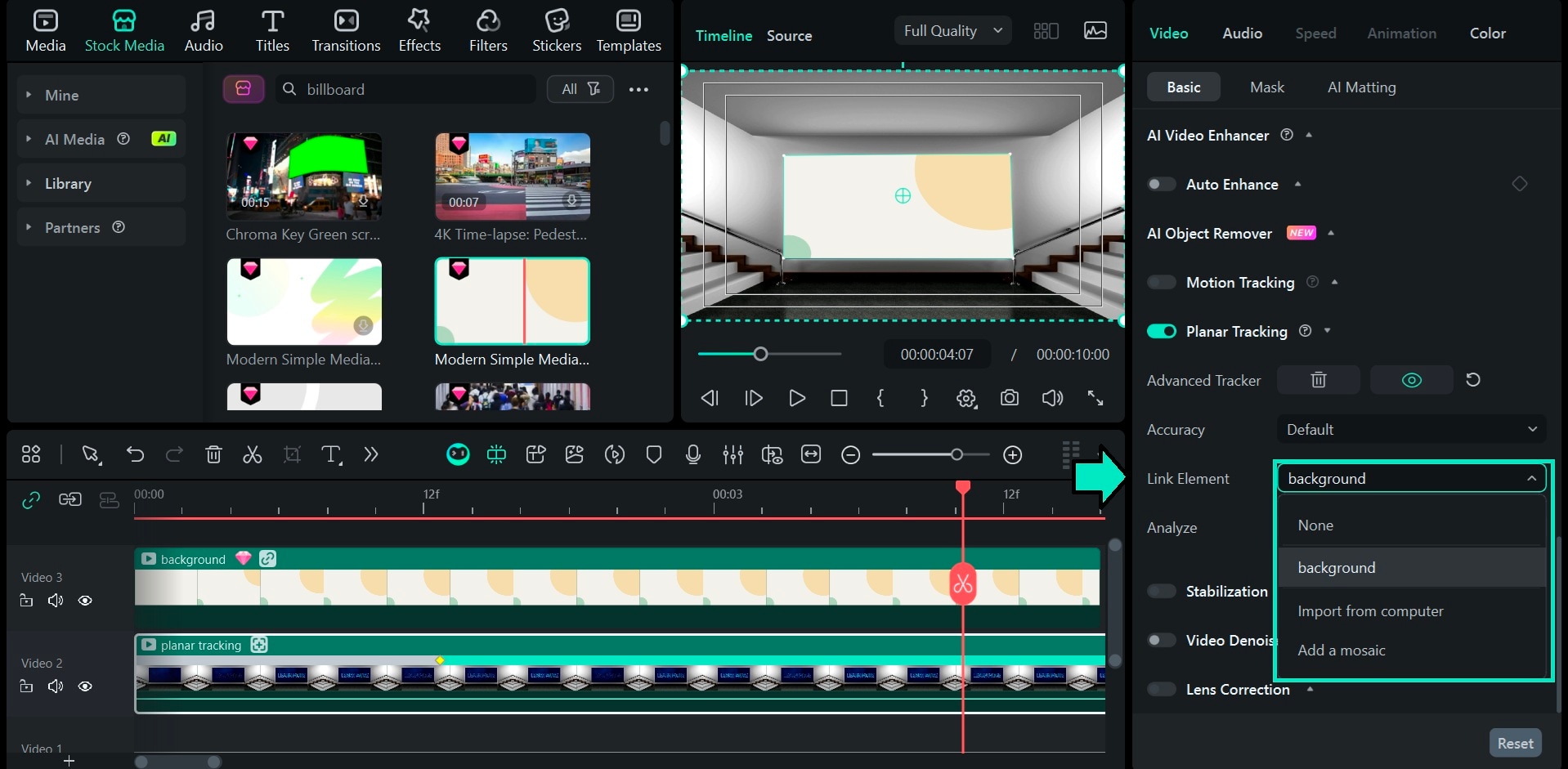Image resolution: width=1568 pixels, height=769 pixels.
Task: Click the scopes image icon above preview
Action: pos(1095,31)
